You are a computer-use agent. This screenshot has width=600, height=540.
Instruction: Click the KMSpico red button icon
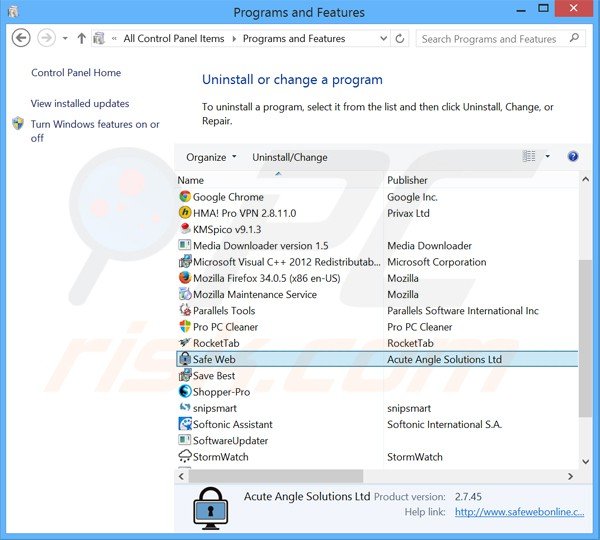tap(185, 229)
